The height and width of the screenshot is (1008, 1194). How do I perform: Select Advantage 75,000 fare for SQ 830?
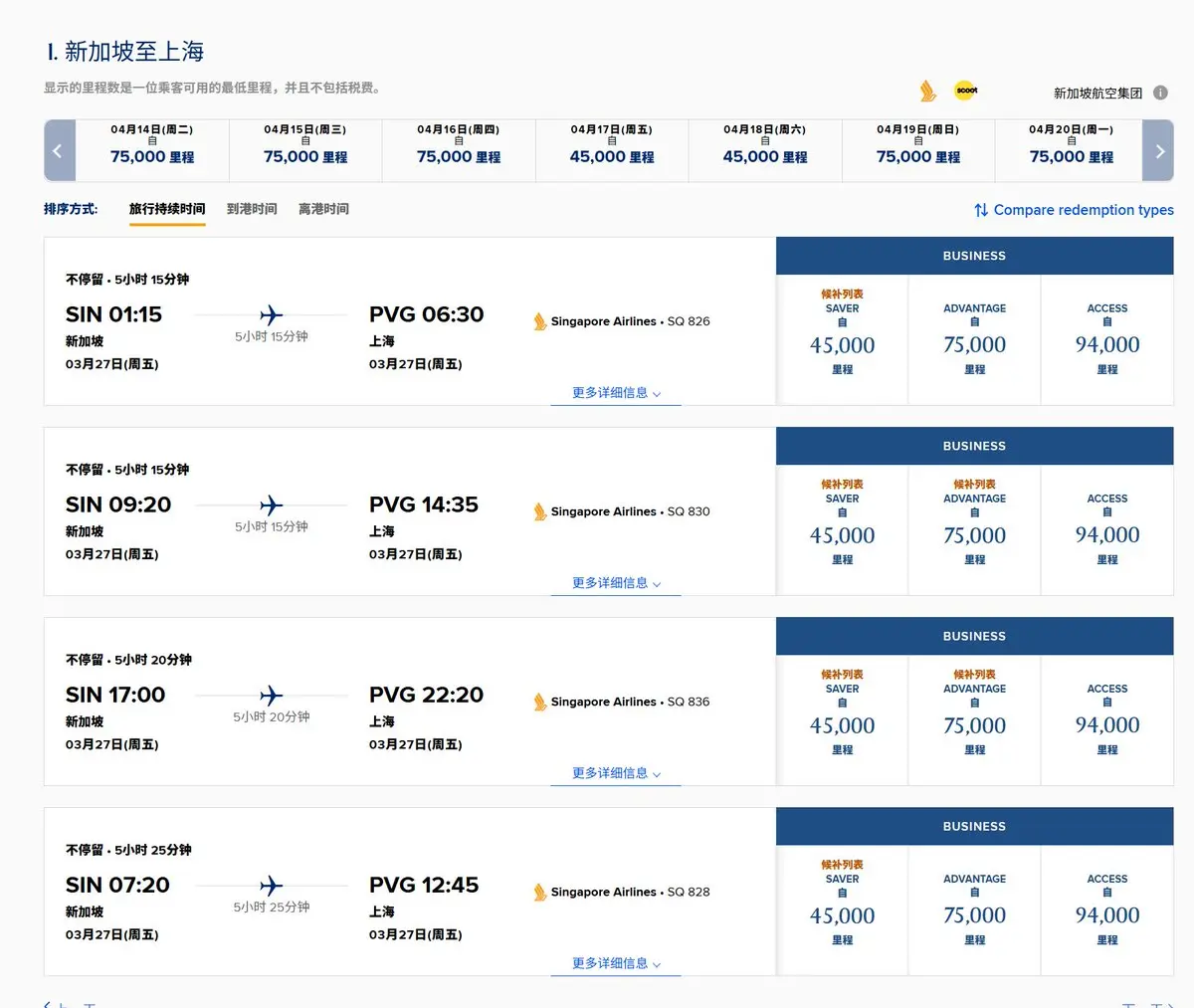click(974, 534)
